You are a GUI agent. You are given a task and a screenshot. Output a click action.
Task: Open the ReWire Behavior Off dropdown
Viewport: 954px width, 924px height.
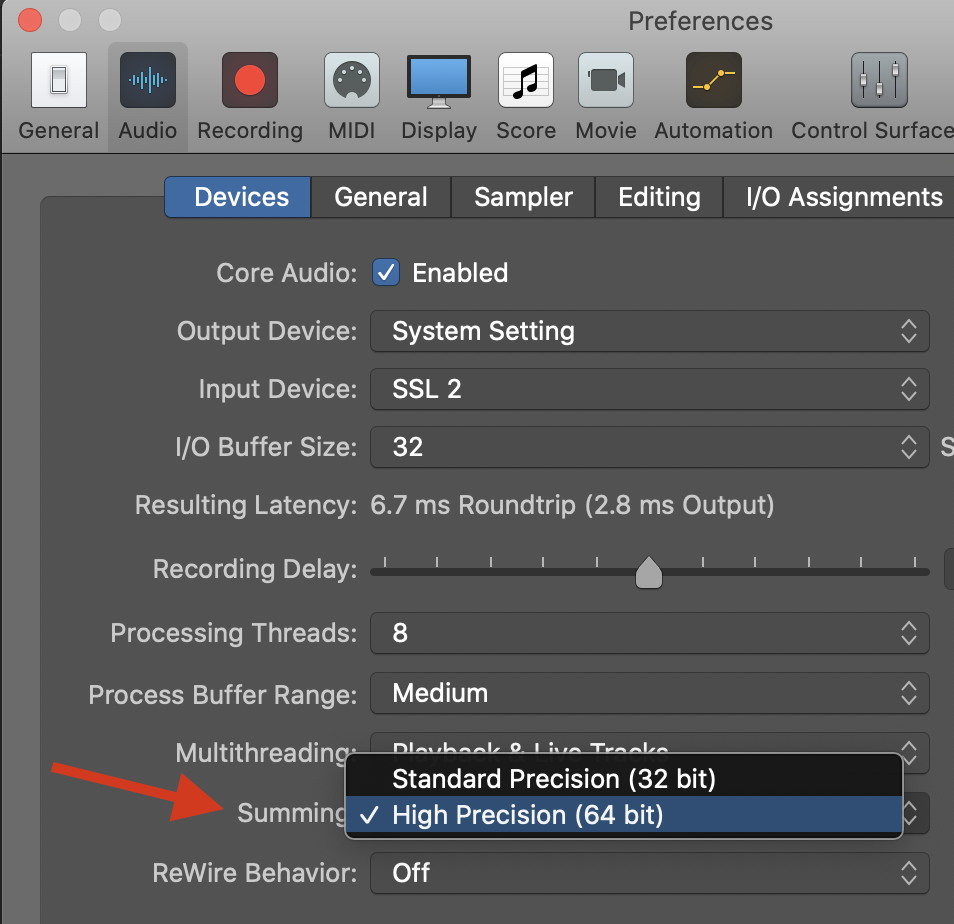click(x=649, y=873)
